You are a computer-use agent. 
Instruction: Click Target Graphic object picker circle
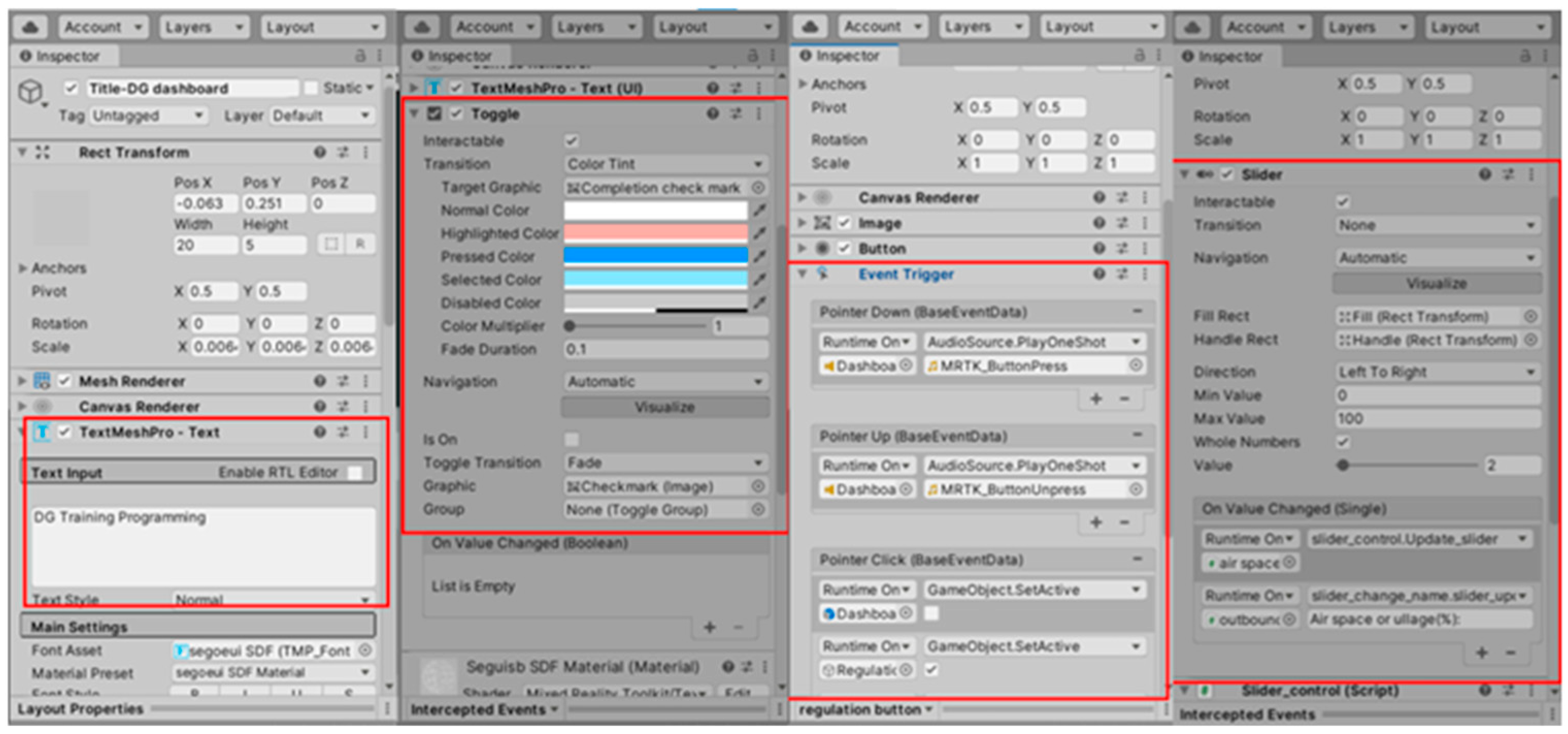pyautogui.click(x=758, y=188)
